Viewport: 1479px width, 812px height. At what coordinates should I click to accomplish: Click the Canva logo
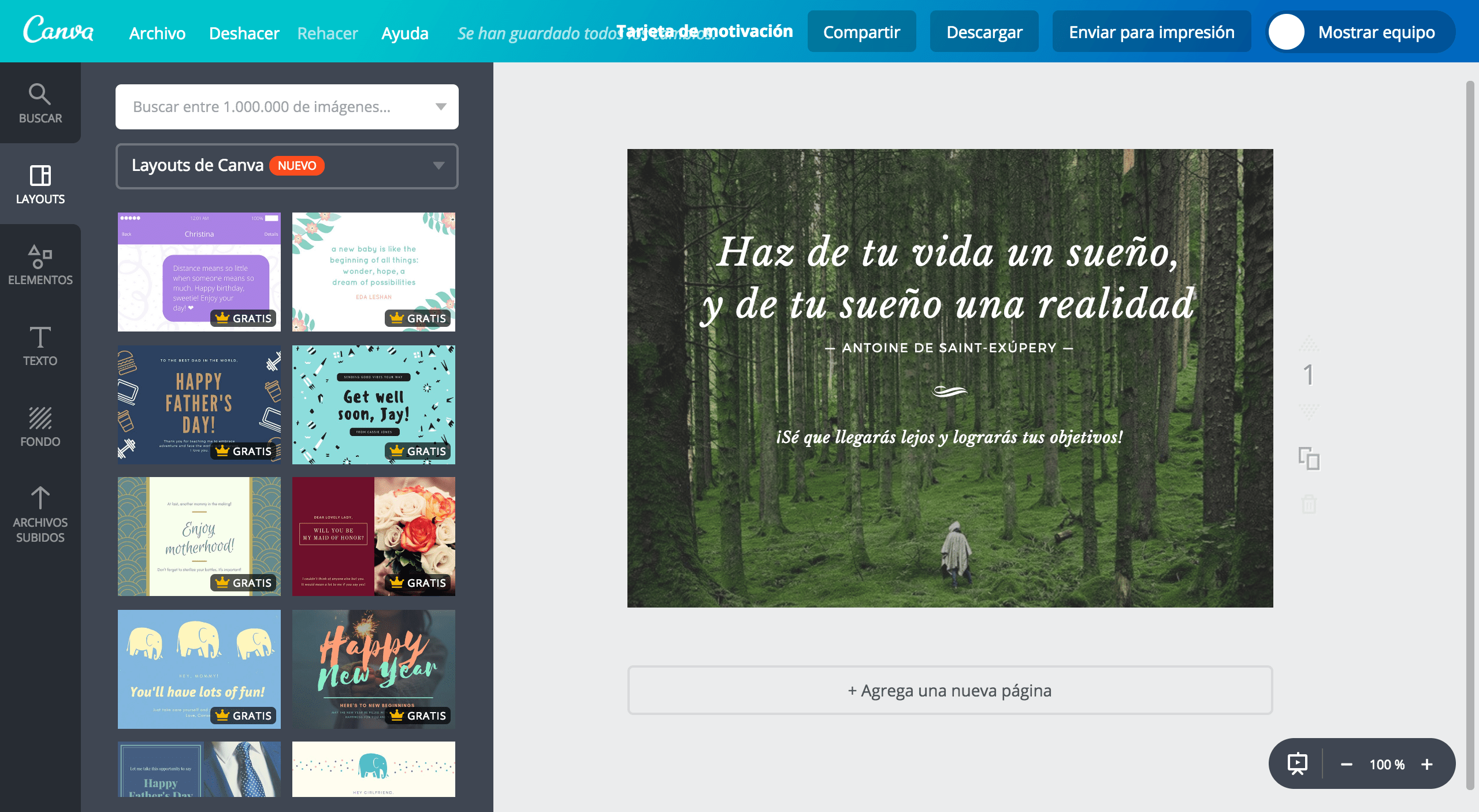58,30
